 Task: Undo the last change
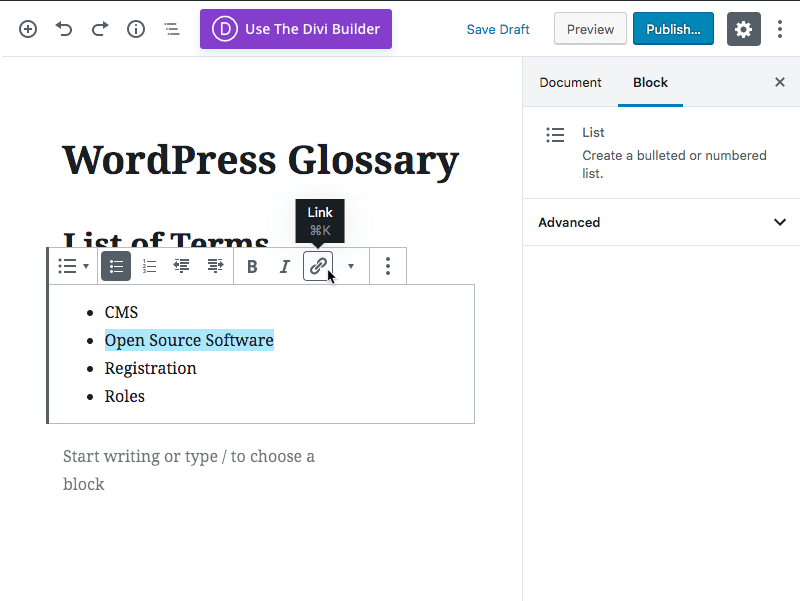point(64,29)
